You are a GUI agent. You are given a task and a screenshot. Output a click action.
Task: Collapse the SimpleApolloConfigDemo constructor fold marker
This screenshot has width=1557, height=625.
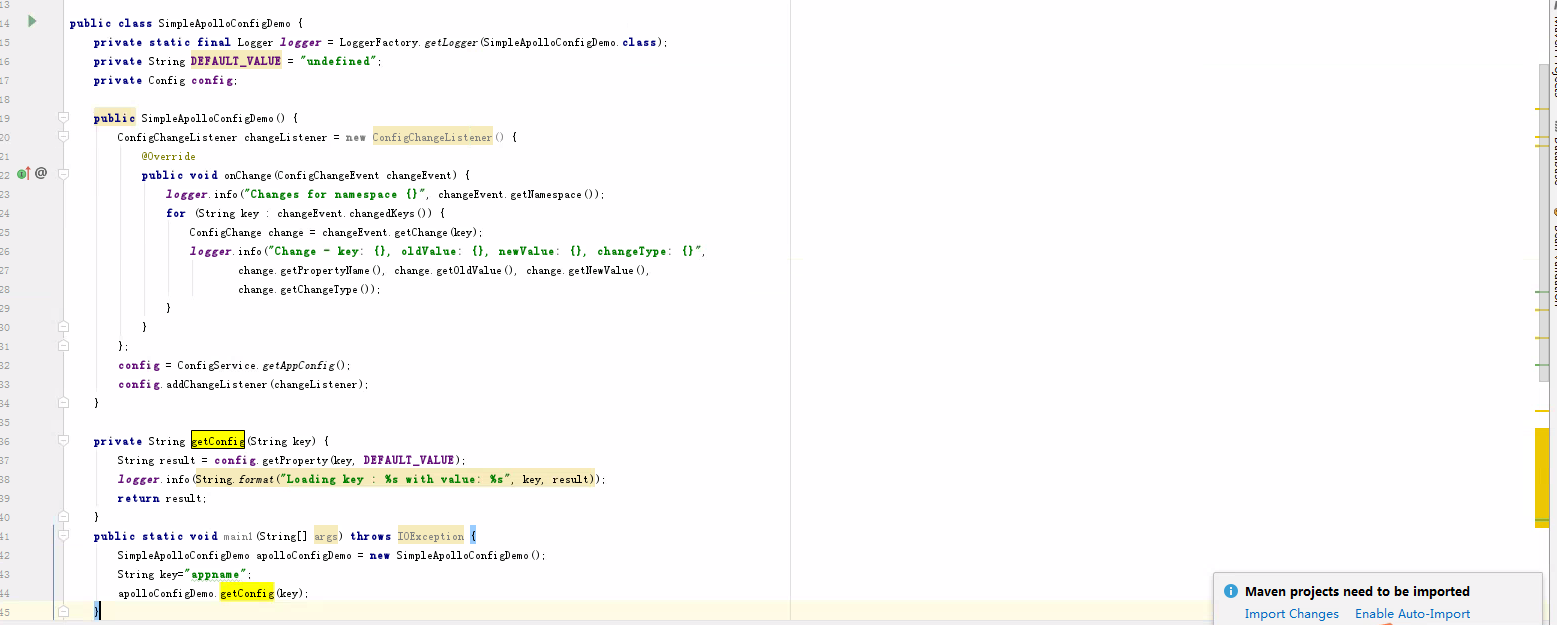[x=63, y=117]
